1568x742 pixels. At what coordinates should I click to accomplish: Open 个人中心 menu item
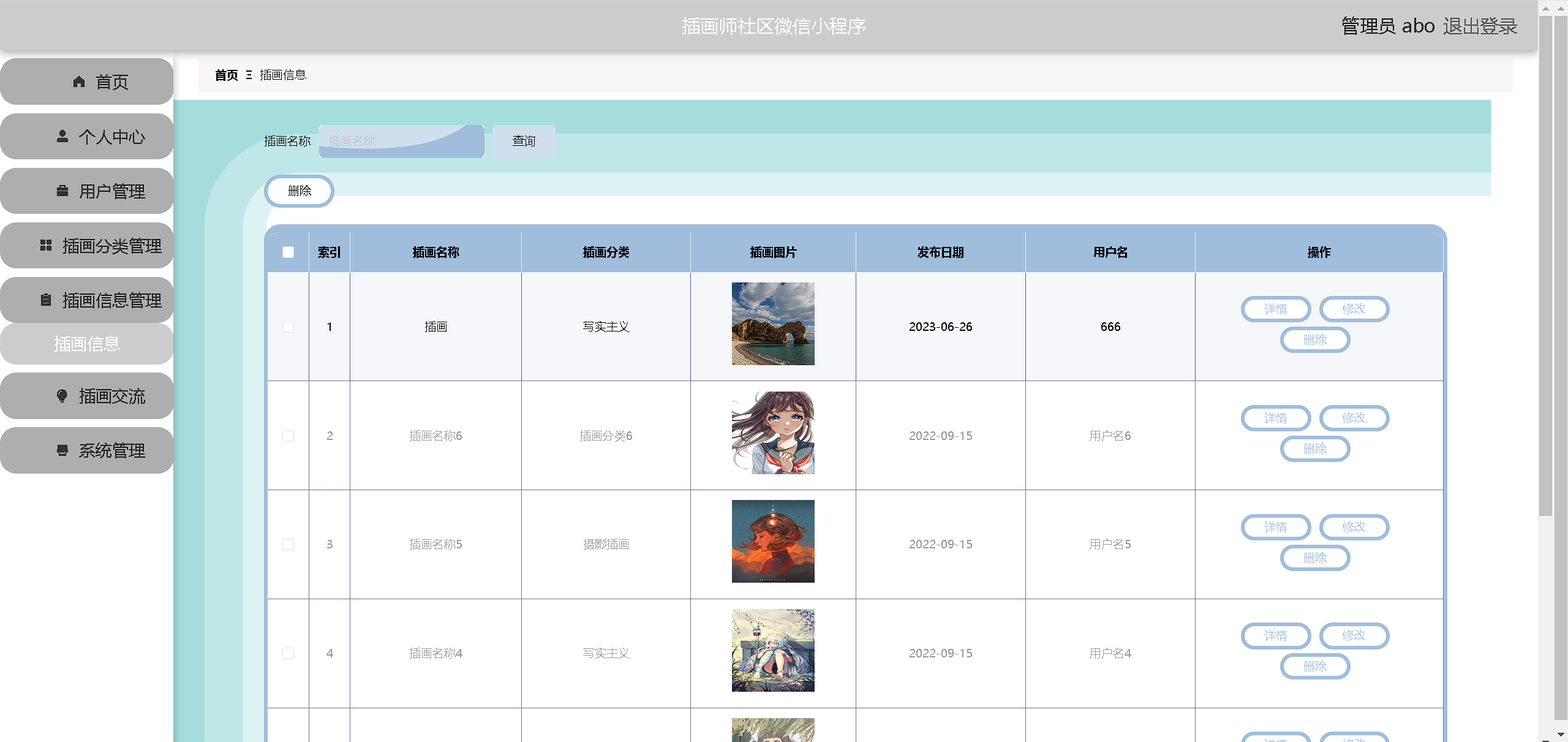86,136
